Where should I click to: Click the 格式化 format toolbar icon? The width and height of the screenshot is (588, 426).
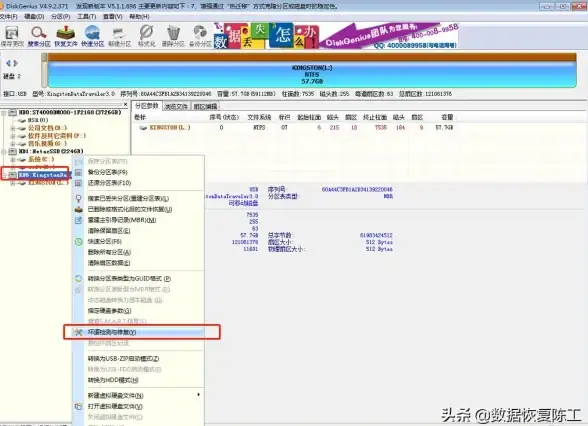(x=146, y=36)
